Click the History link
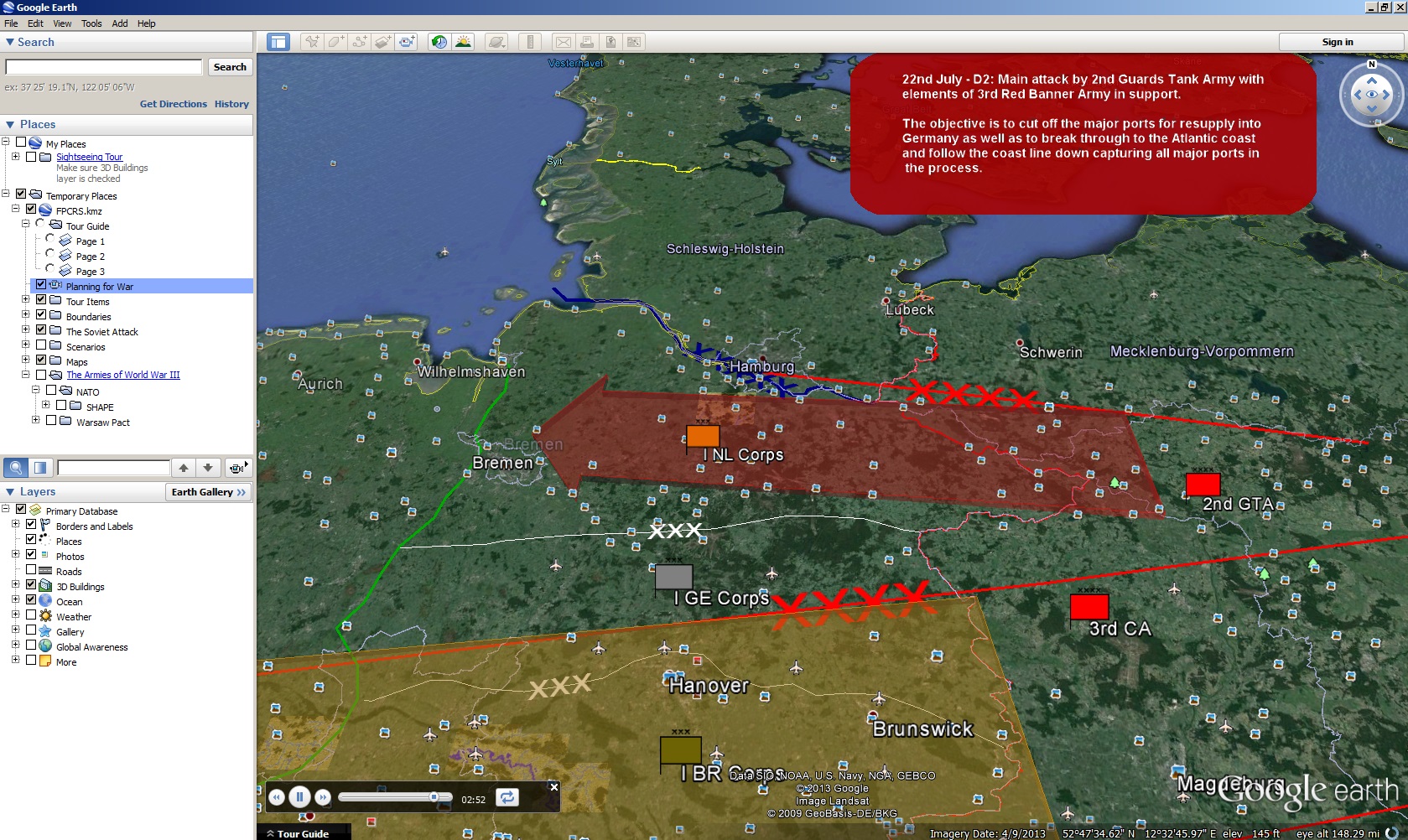 (231, 104)
